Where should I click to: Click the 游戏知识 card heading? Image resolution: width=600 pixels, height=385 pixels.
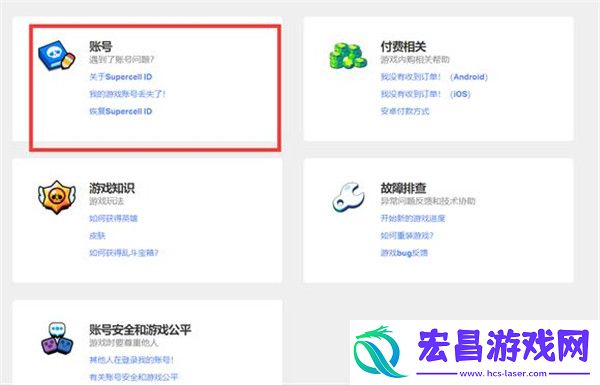(112, 188)
